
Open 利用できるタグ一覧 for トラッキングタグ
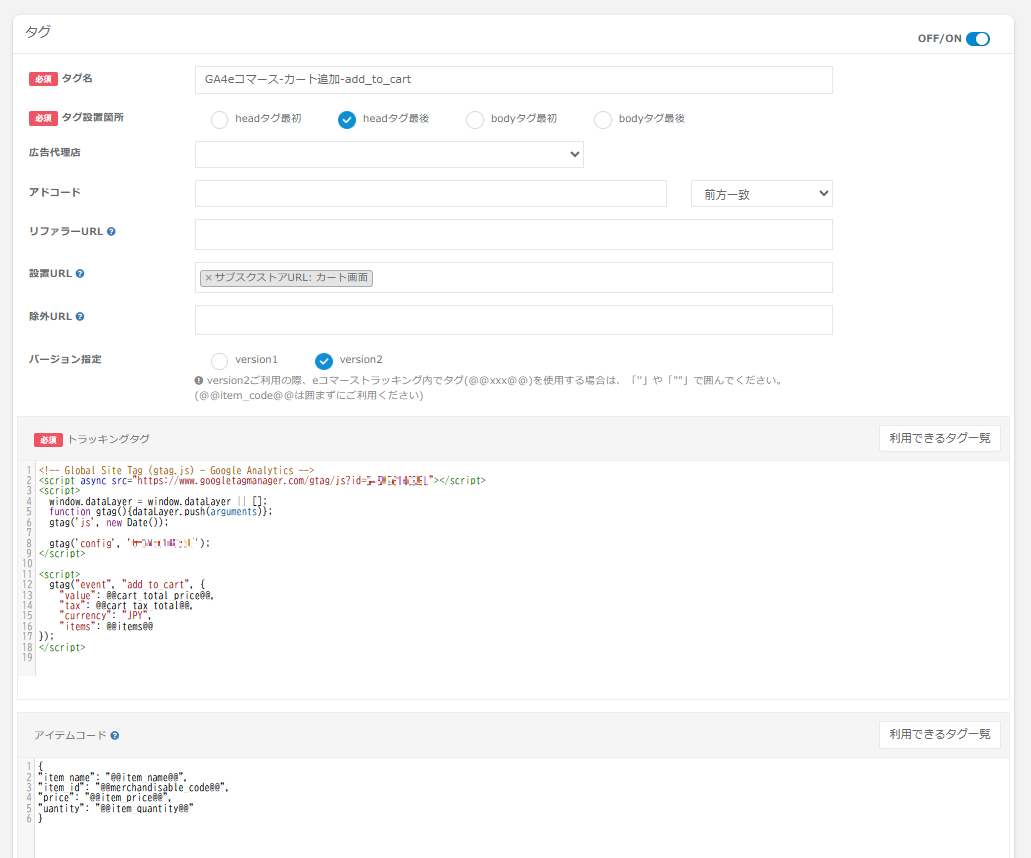pos(939,439)
